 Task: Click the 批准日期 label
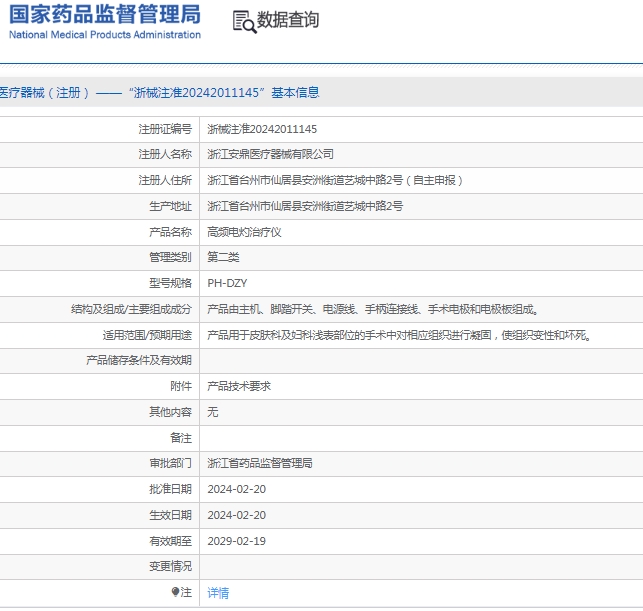coord(171,489)
